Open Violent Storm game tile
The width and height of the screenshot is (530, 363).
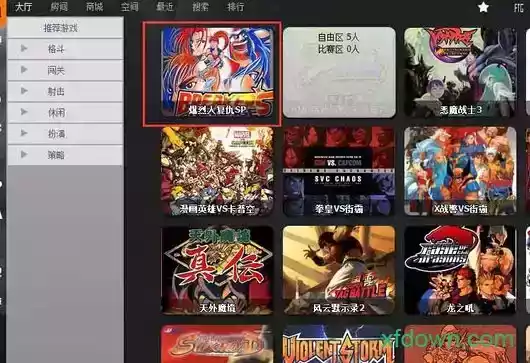(x=339, y=344)
